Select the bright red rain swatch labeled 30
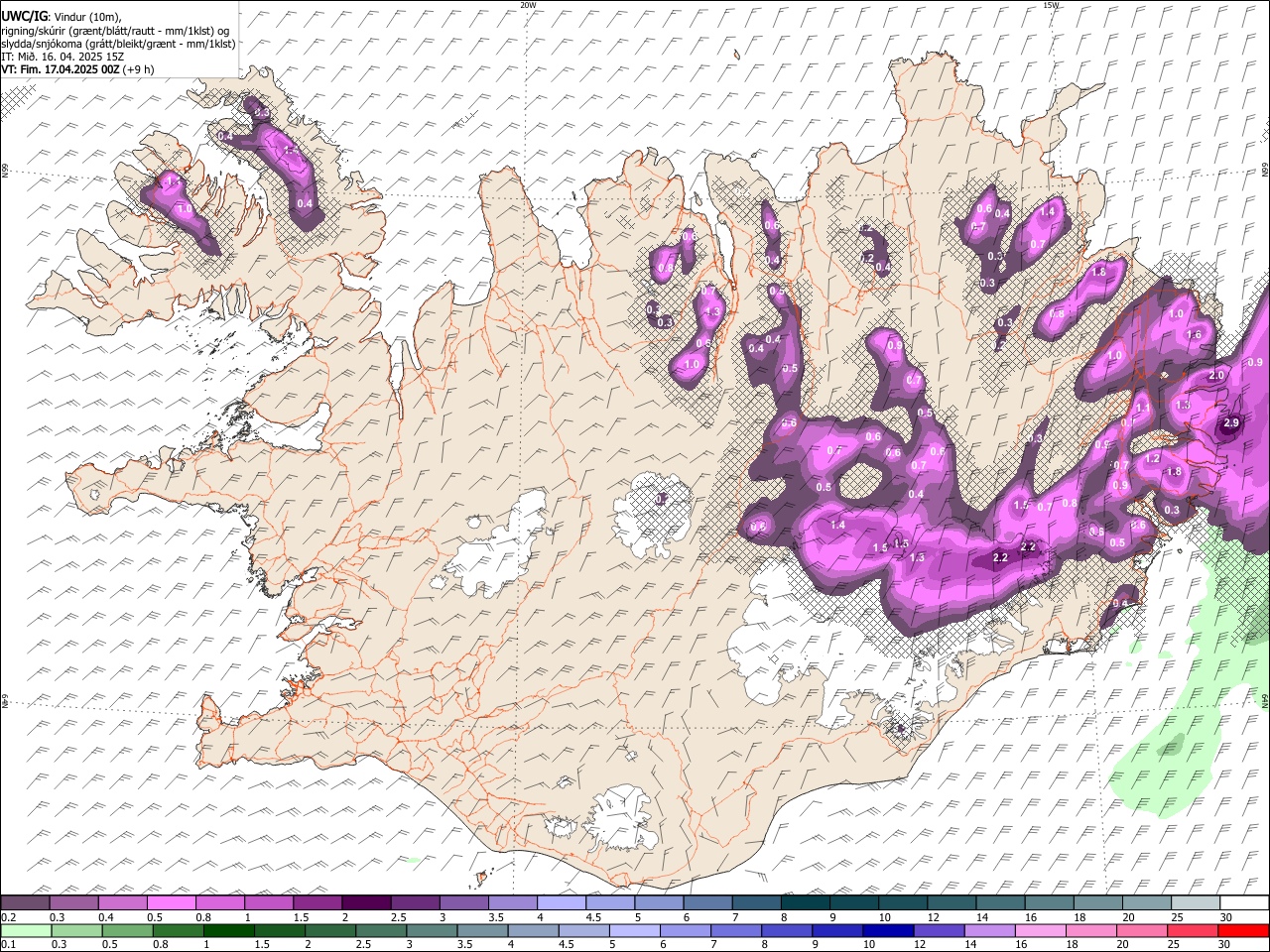The image size is (1270, 952). 1243,930
